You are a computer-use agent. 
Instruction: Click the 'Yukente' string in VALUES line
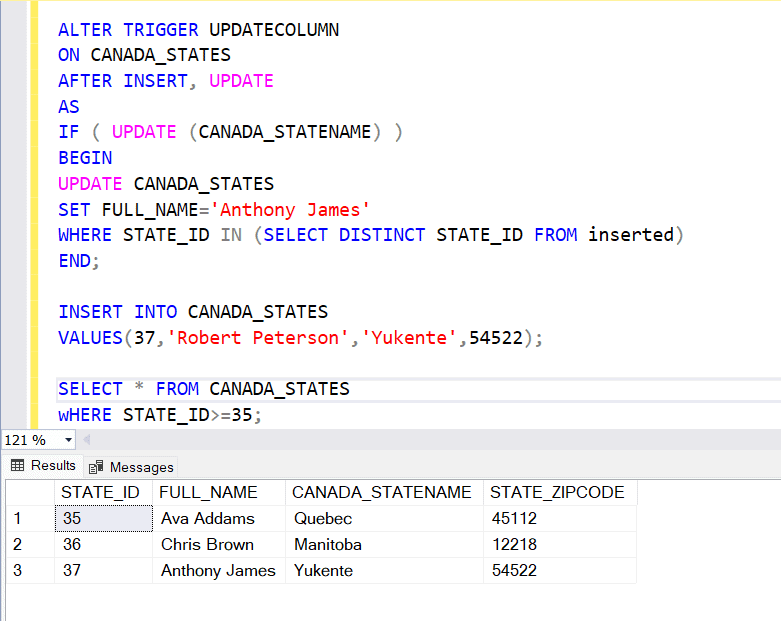tap(409, 338)
